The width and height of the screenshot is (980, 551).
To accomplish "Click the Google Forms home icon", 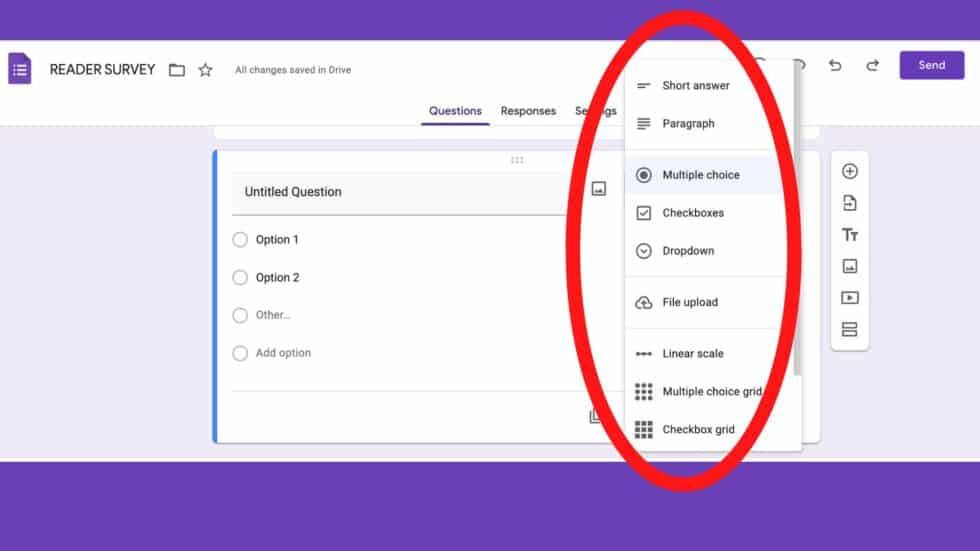I will click(x=20, y=69).
